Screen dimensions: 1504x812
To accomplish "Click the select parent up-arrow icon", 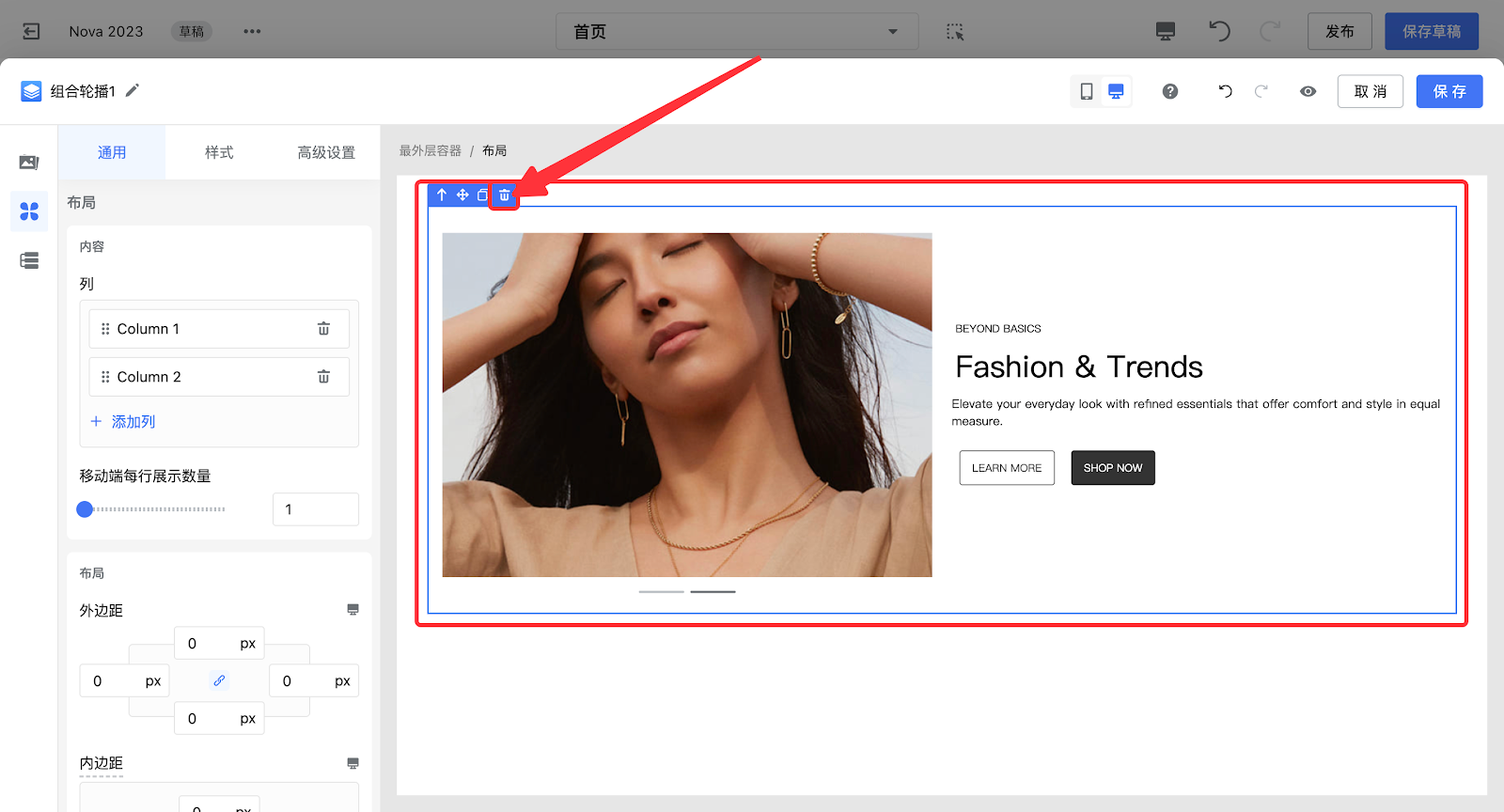I will [x=442, y=195].
